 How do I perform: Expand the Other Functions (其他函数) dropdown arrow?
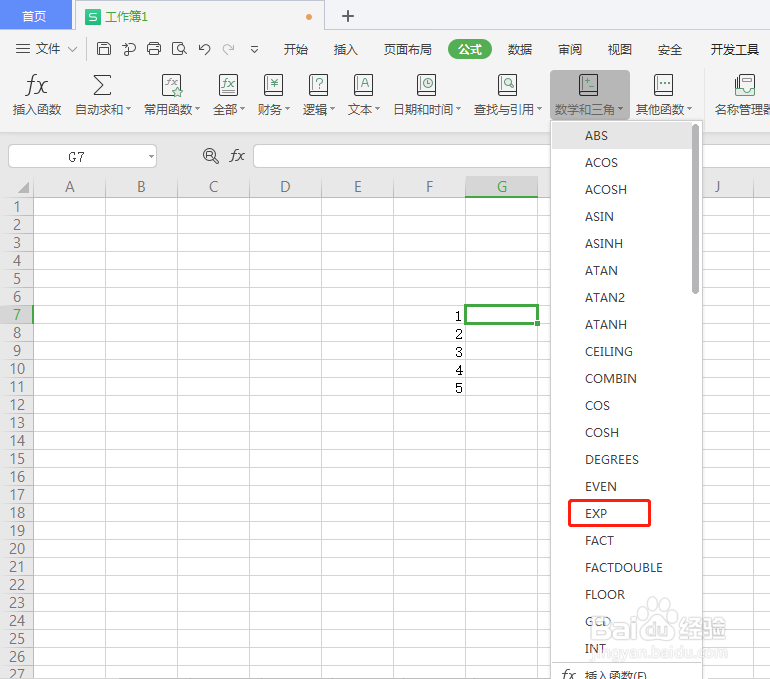tap(689, 109)
